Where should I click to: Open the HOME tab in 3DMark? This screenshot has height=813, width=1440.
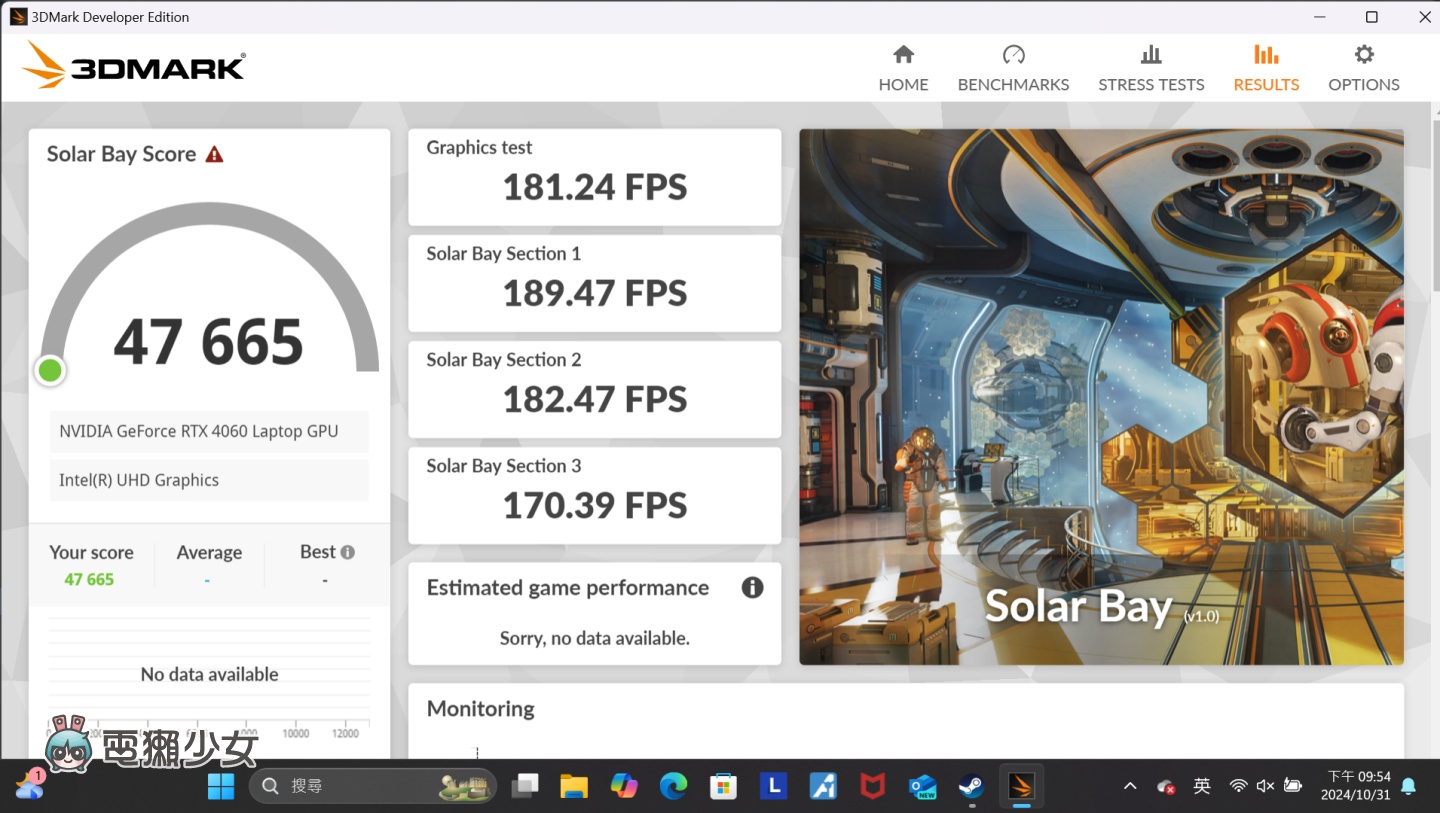(x=903, y=68)
